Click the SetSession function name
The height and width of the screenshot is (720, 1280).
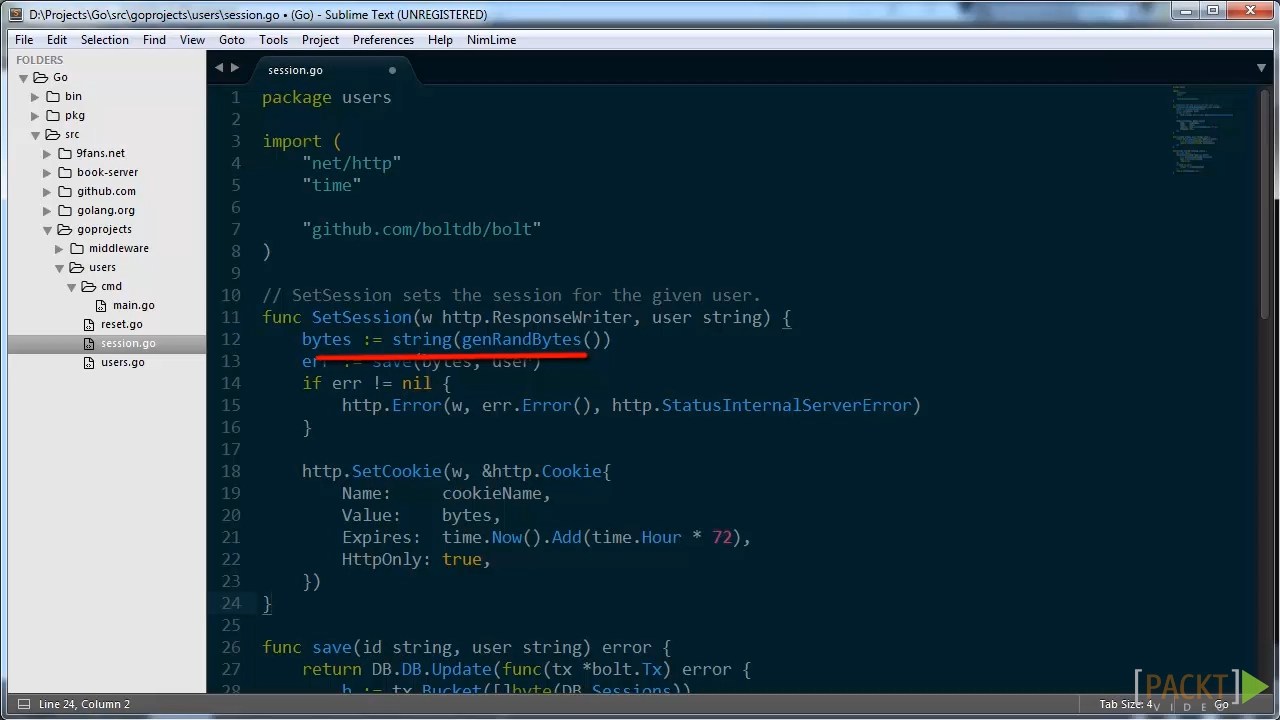tap(361, 317)
